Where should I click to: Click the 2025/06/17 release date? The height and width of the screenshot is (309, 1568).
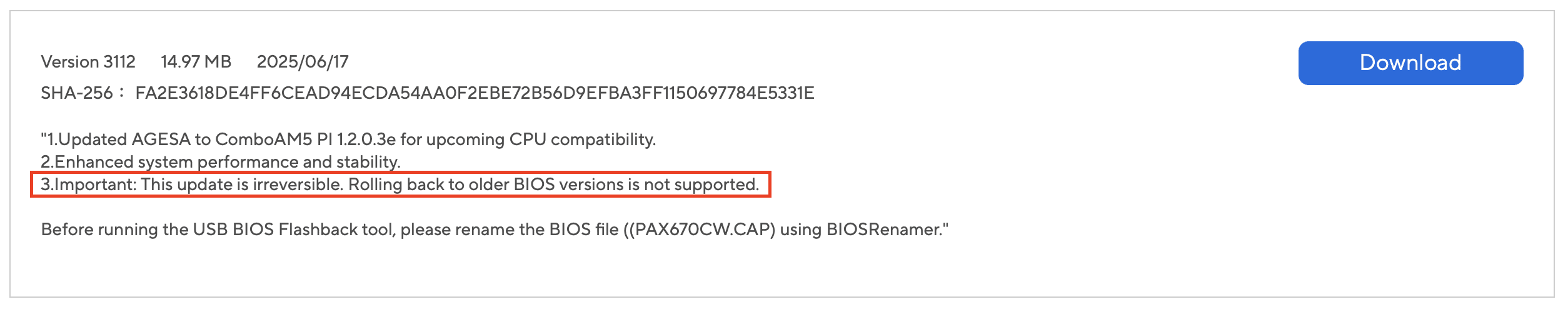click(303, 62)
